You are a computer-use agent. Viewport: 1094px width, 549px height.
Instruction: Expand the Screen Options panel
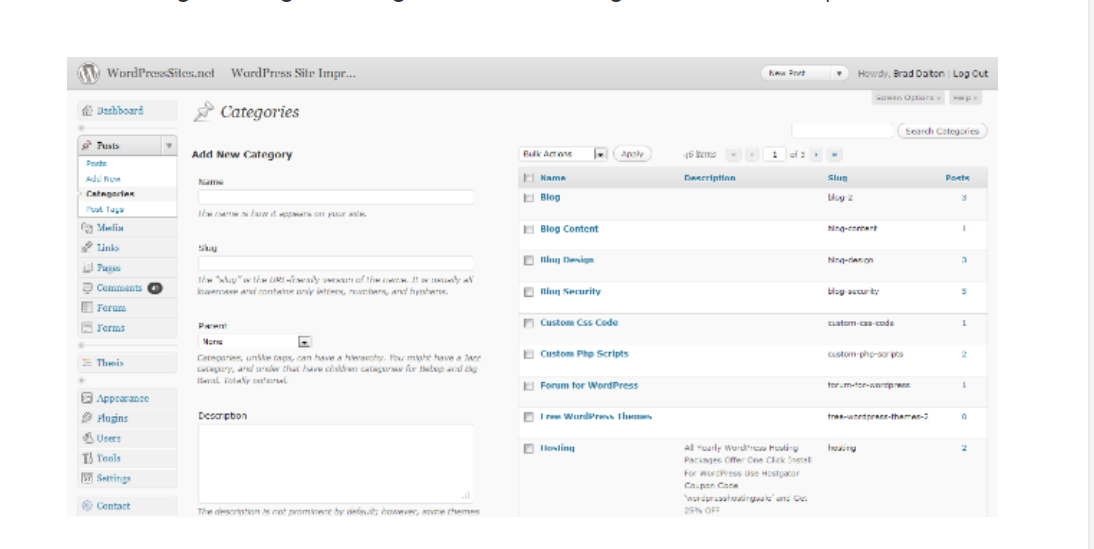pyautogui.click(x=908, y=98)
